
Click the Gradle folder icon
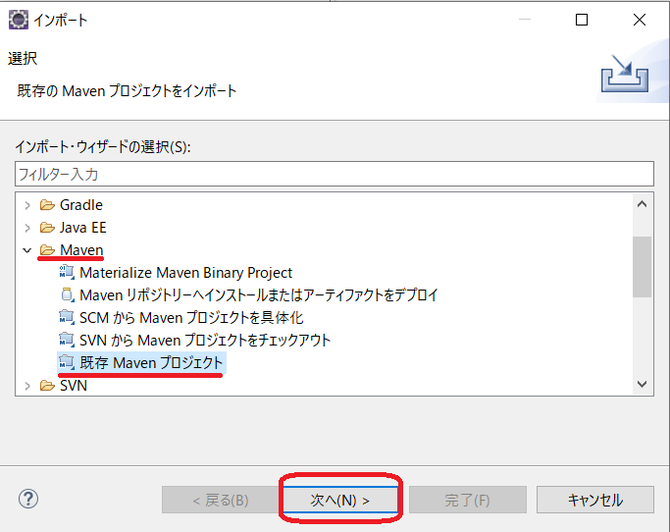click(47, 205)
